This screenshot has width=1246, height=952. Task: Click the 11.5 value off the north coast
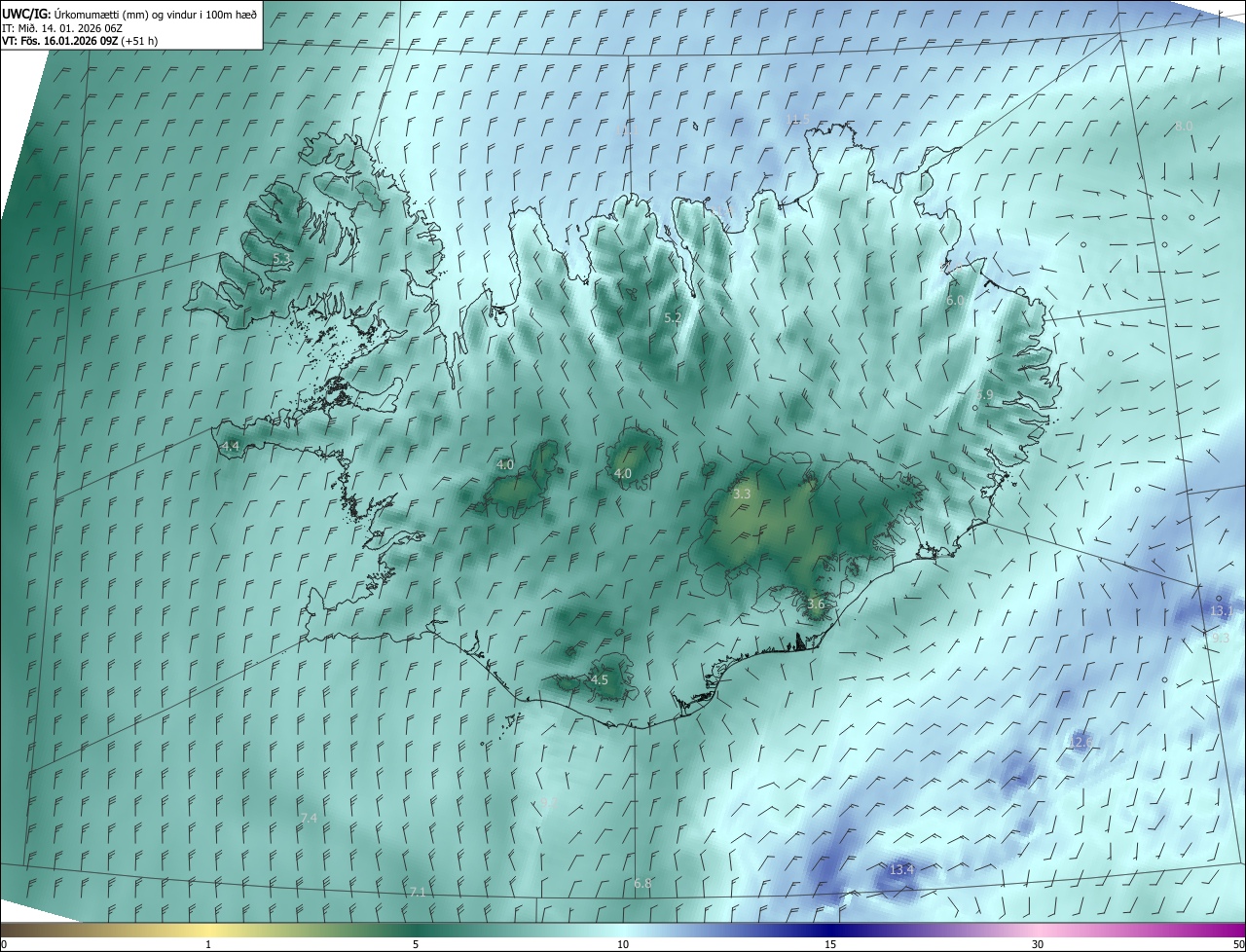click(x=797, y=120)
